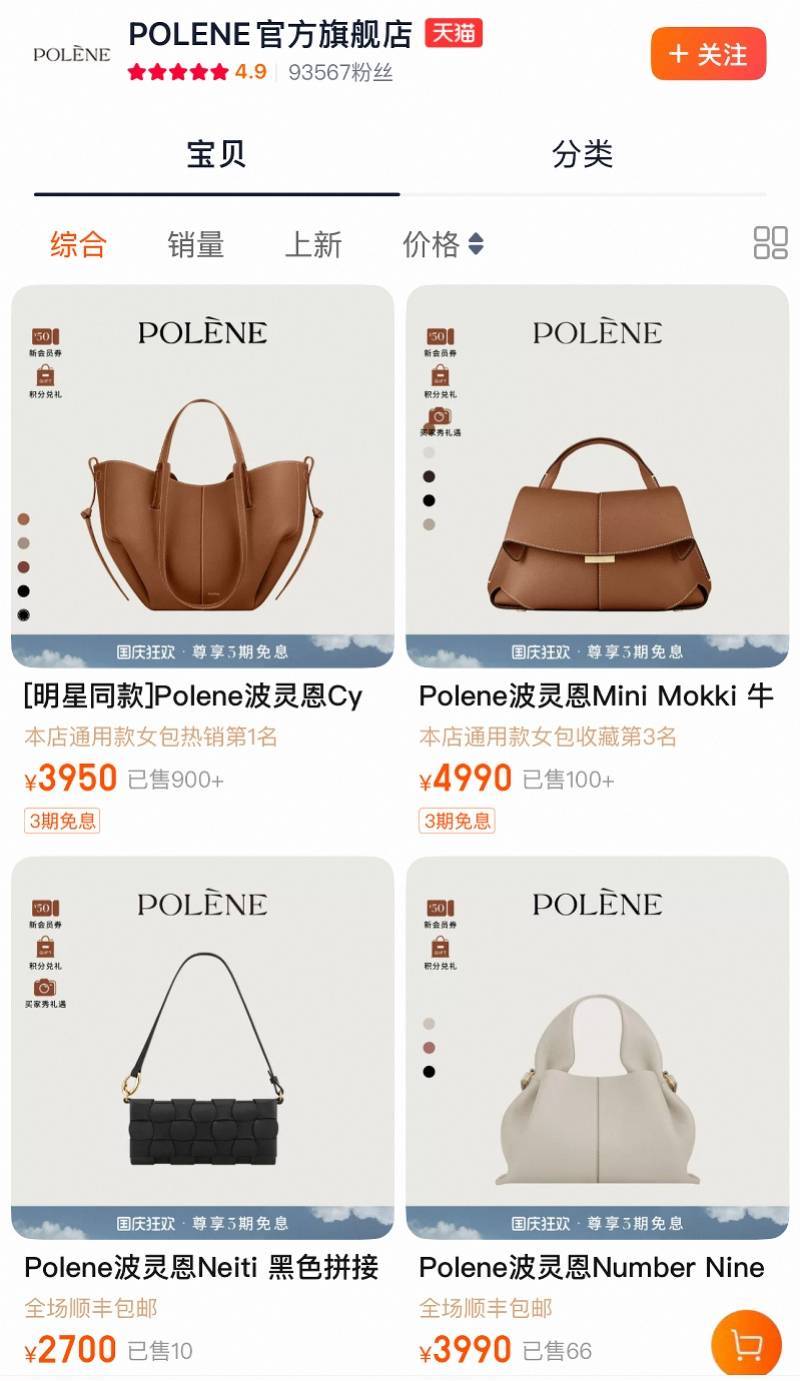Sort products by 上新
Screen dimensions: 800x1381
(313, 244)
